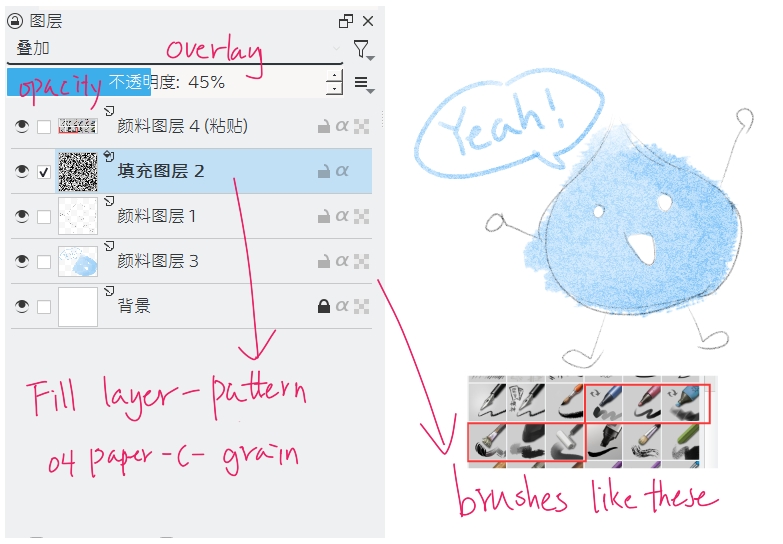Click alpha checker icon of 颜料图层 3
Screen dimensions: 783x544
362,261
